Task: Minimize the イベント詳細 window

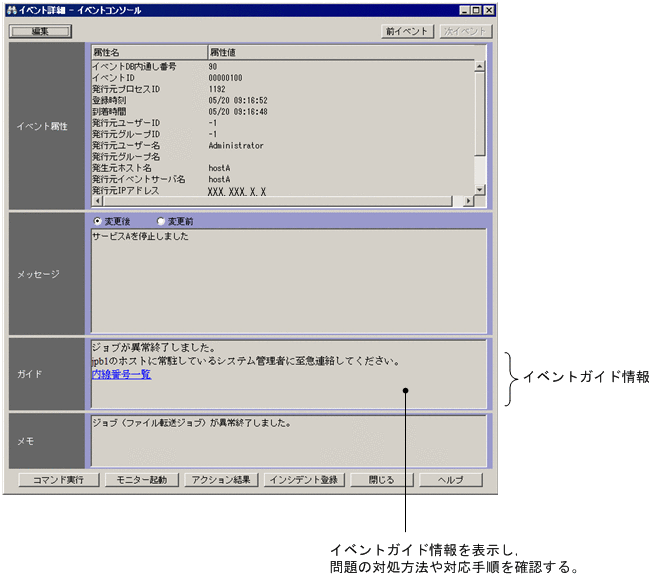Action: pos(465,10)
